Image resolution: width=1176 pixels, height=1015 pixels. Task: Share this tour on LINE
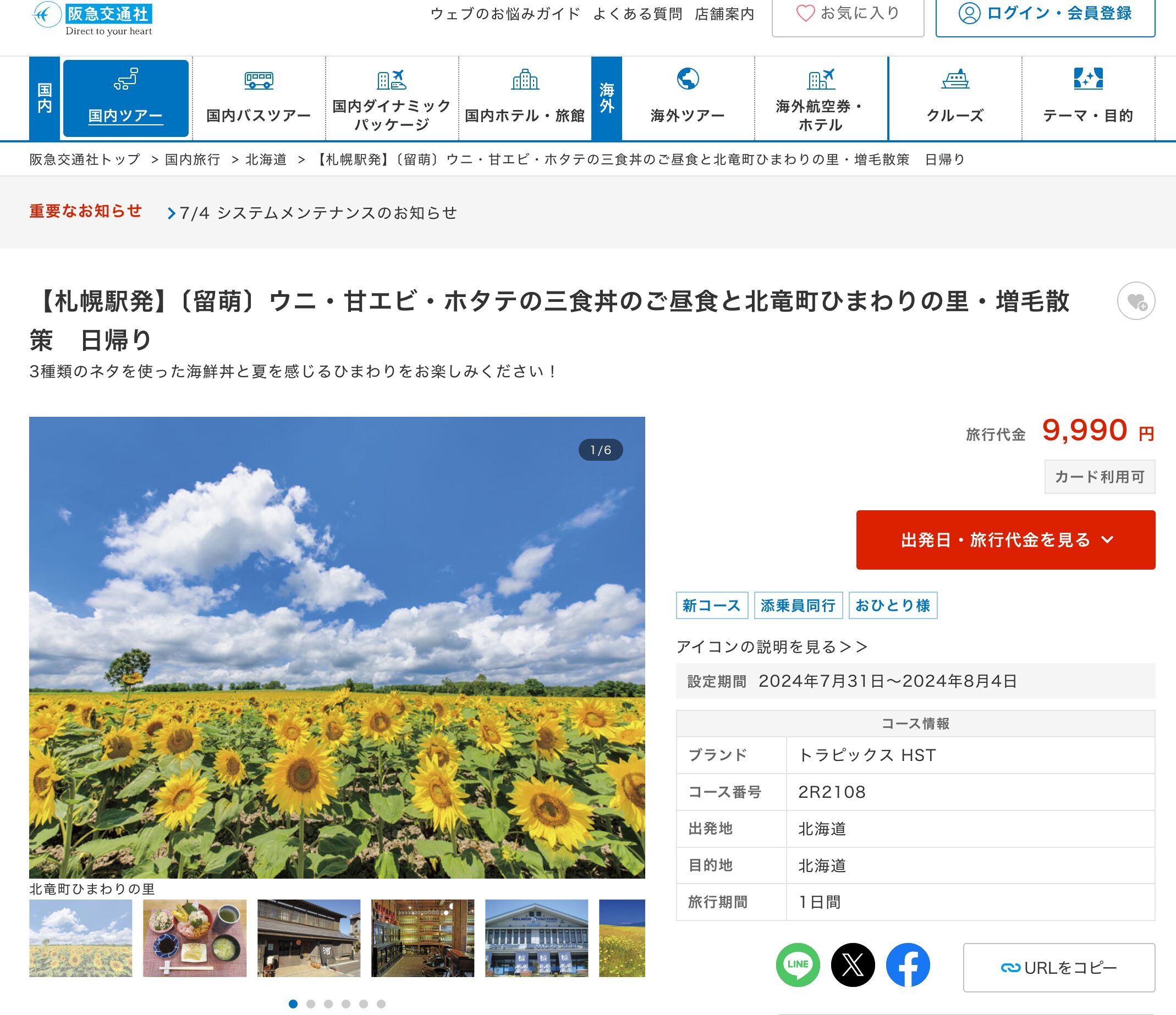798,964
